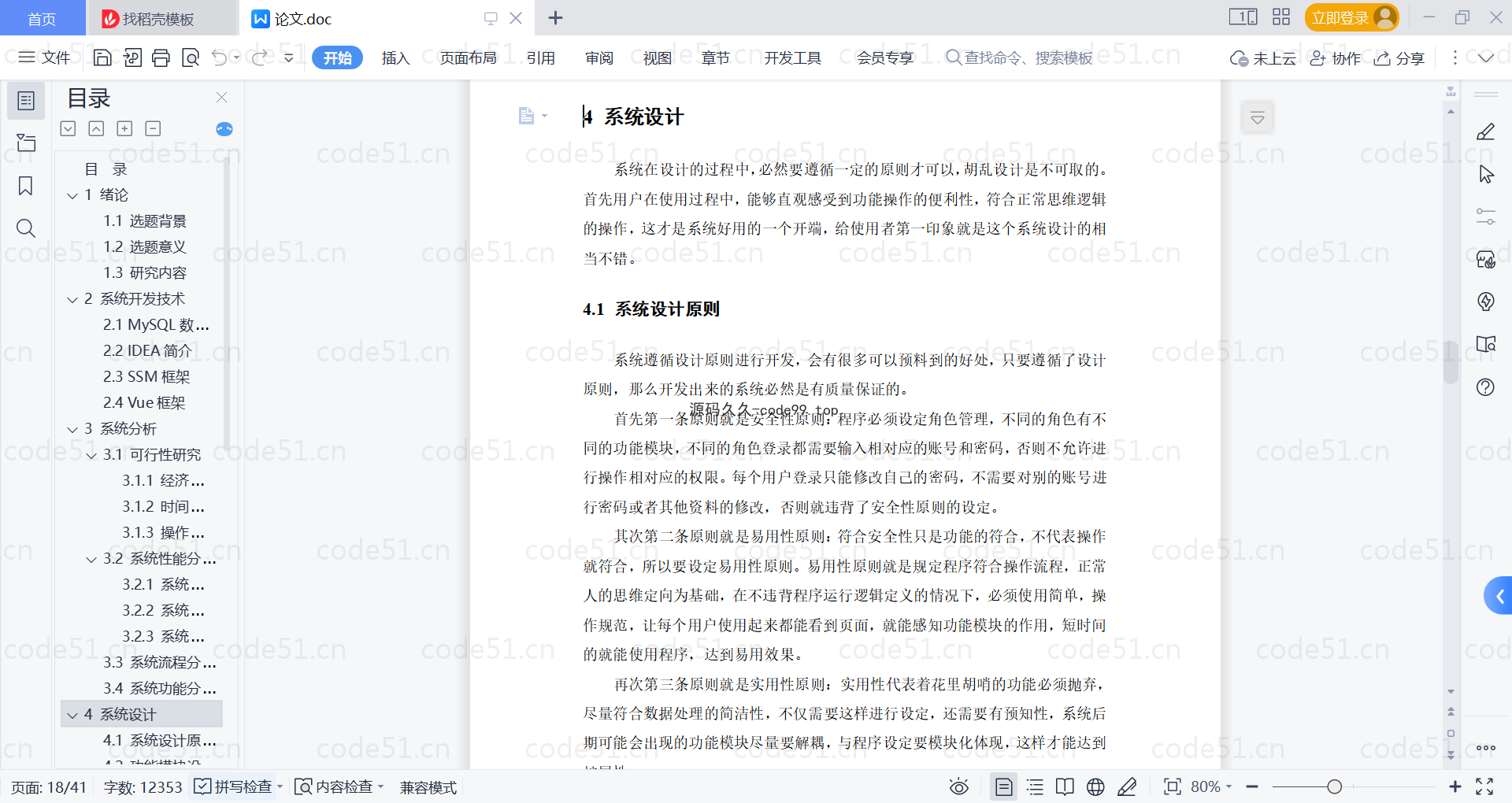Click the Save icon in toolbar

[x=102, y=57]
